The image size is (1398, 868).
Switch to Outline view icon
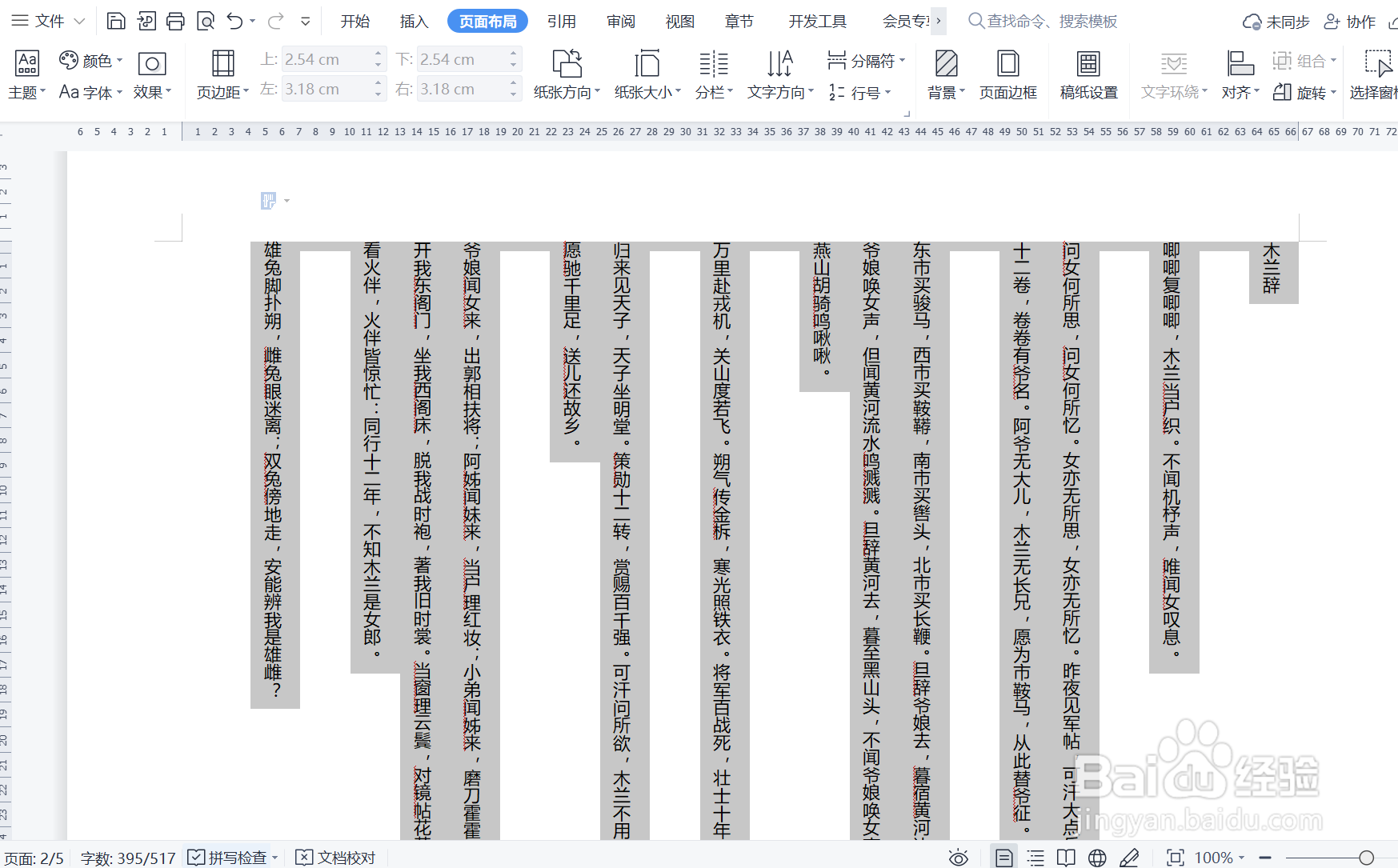click(x=1035, y=858)
